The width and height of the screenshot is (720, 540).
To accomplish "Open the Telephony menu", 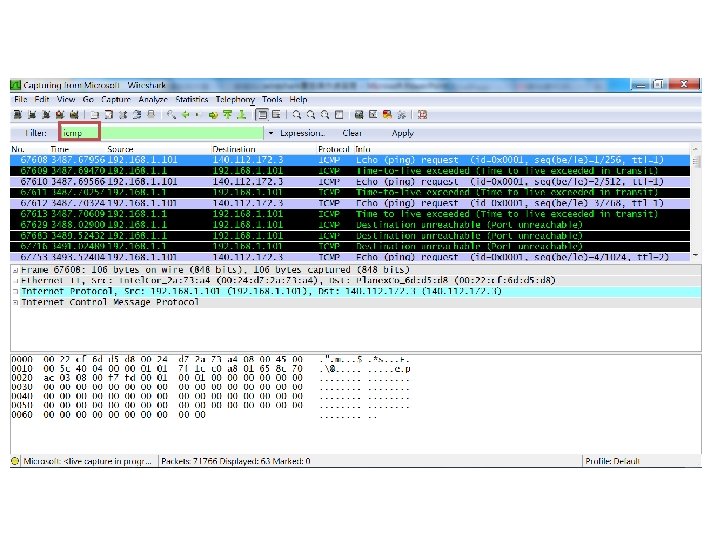I will point(235,100).
